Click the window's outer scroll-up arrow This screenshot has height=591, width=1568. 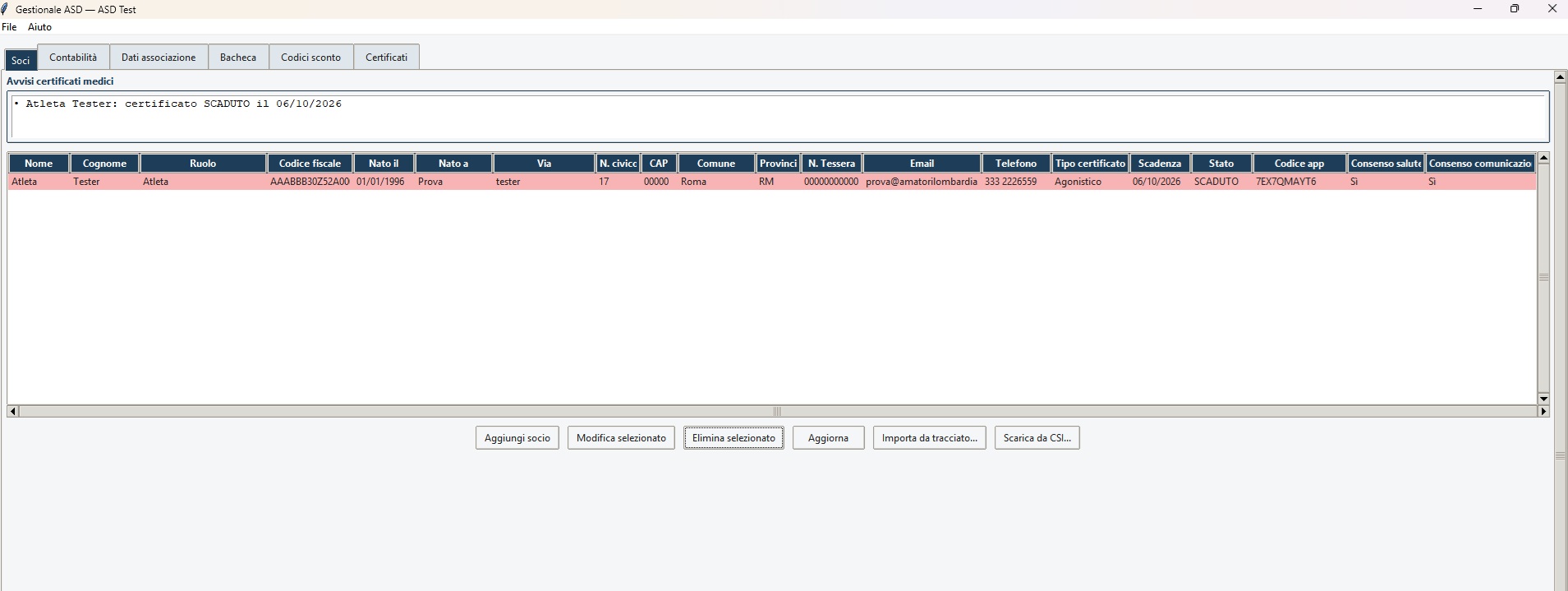(x=1561, y=76)
